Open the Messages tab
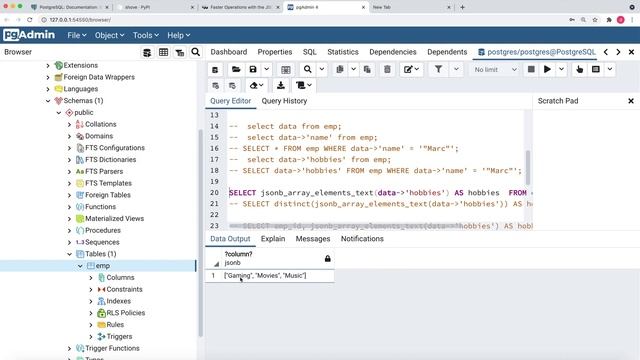640x360 pixels. (313, 239)
